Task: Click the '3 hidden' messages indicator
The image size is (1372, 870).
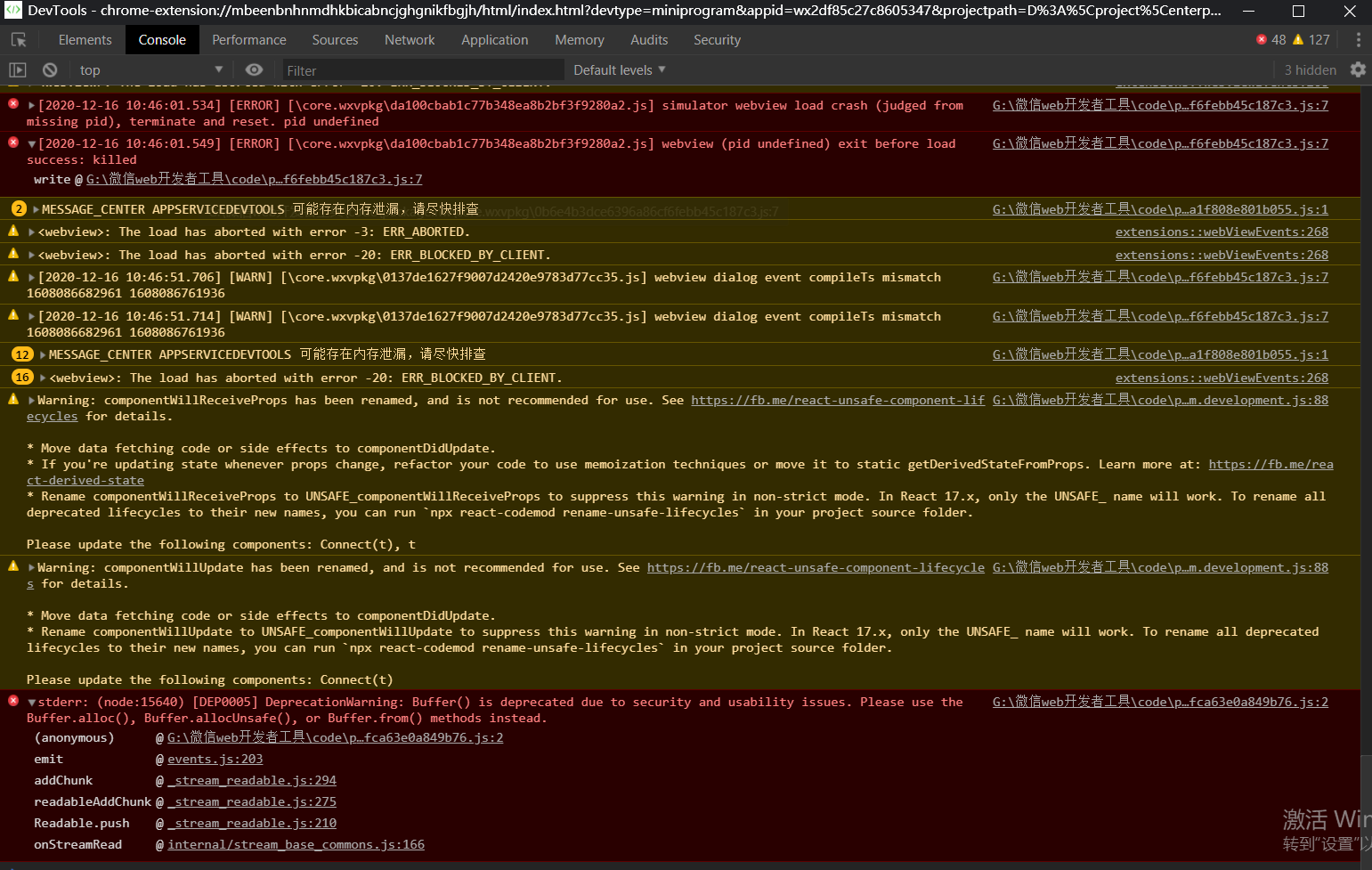Action: [1310, 69]
